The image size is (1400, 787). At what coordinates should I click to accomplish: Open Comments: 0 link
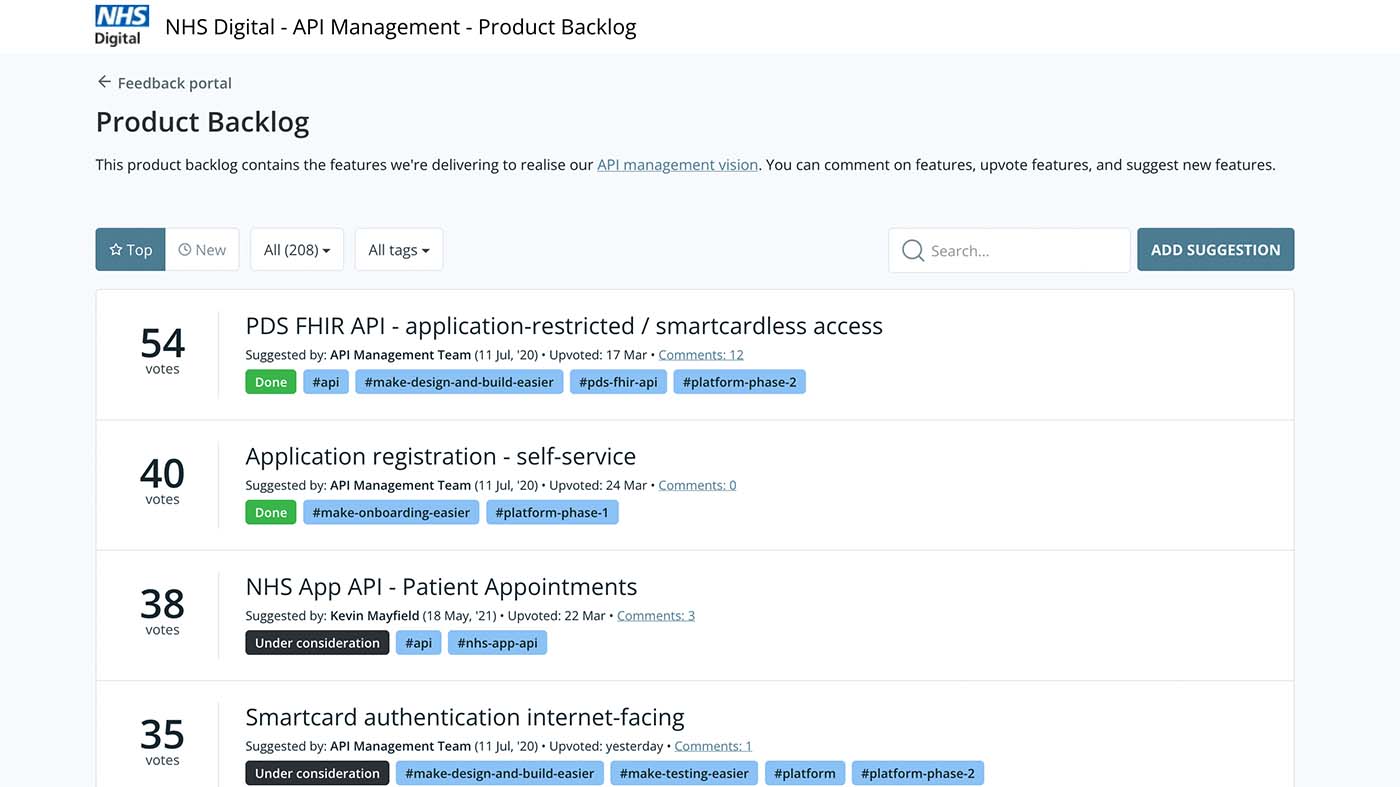pyautogui.click(x=697, y=485)
